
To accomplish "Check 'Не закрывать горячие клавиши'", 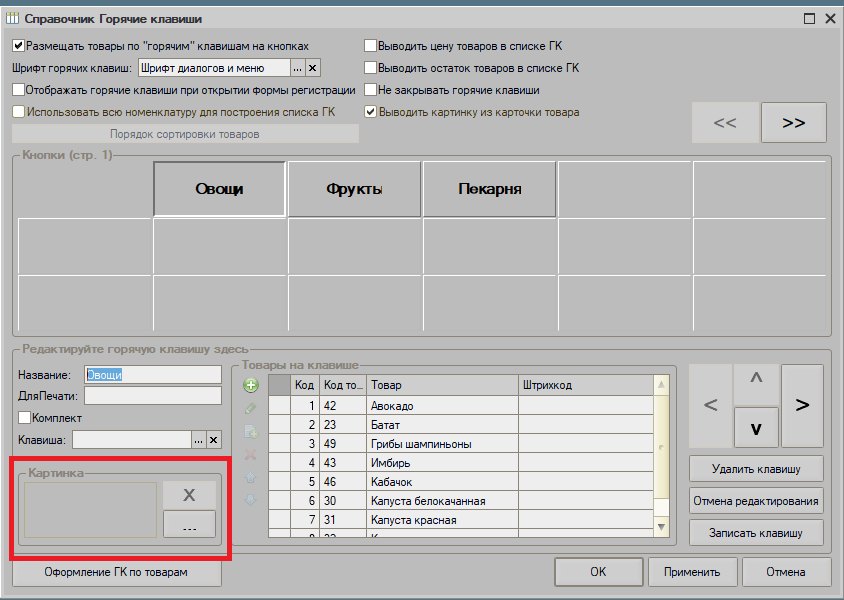I will 370,90.
